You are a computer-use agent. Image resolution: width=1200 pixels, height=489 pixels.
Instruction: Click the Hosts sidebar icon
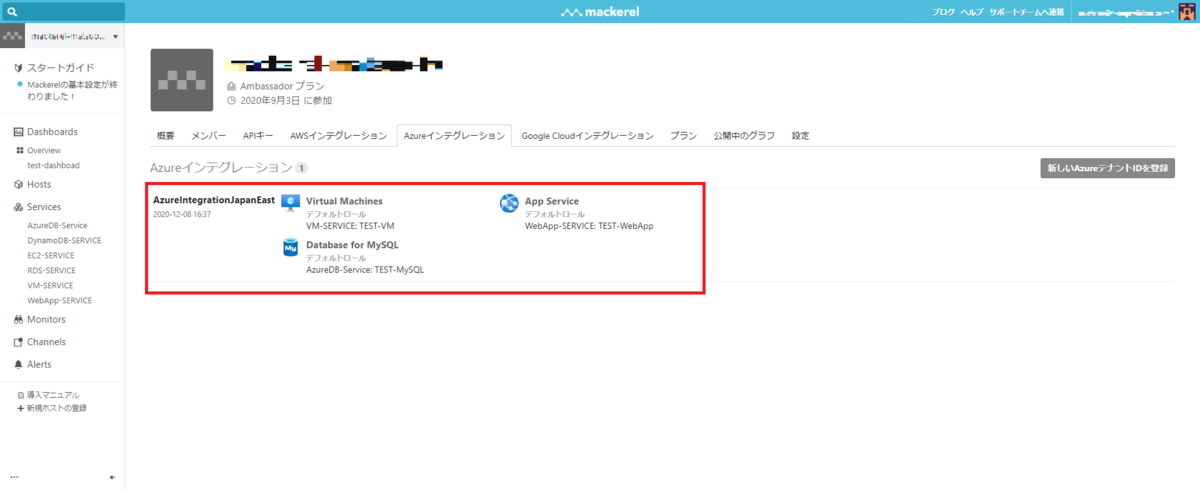click(x=18, y=184)
